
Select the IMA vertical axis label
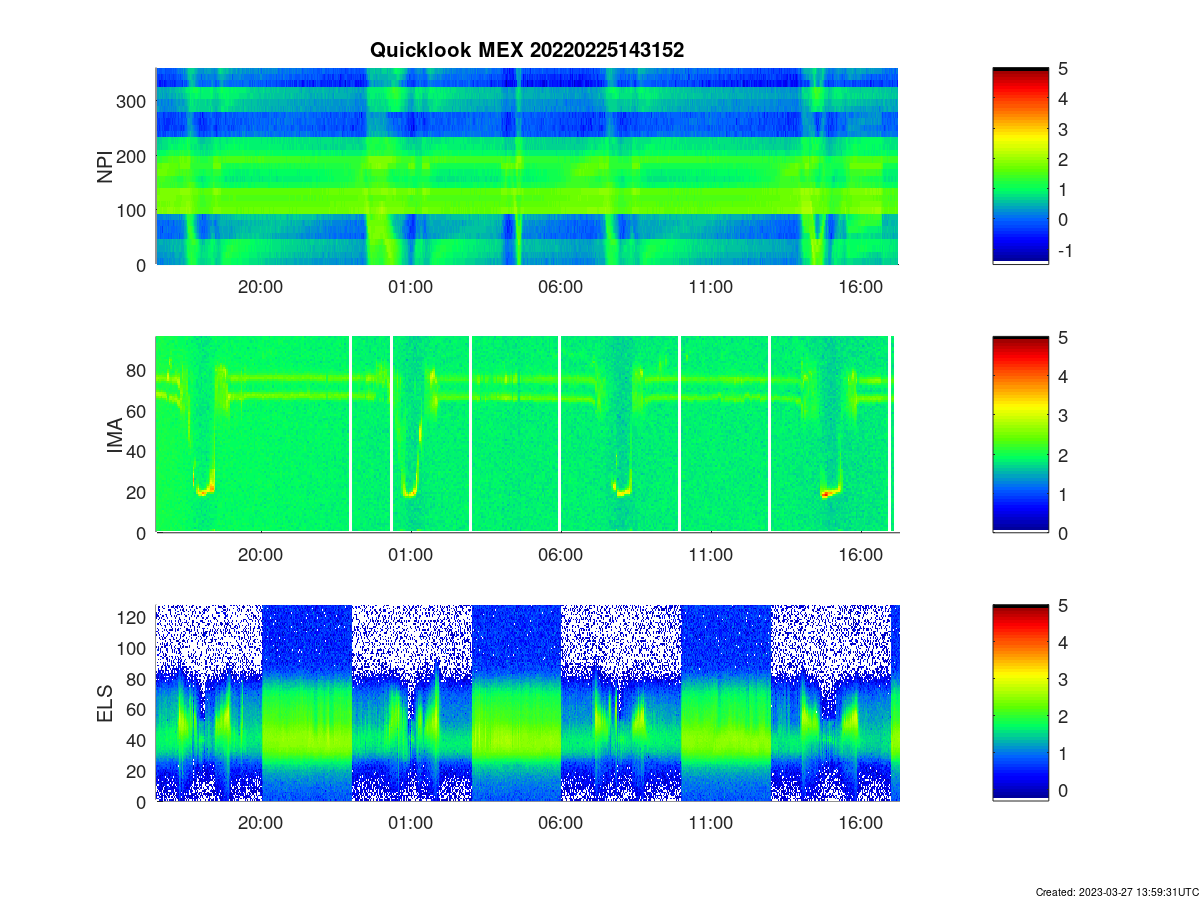pyautogui.click(x=114, y=435)
